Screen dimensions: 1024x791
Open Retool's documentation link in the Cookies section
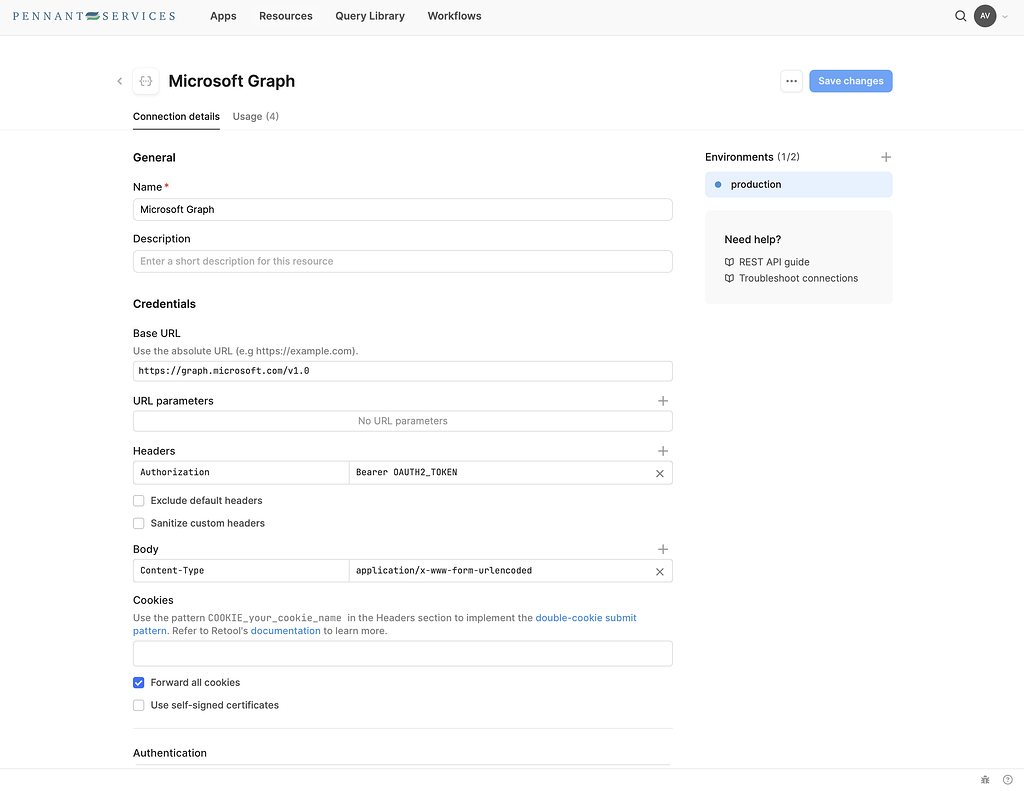click(286, 630)
